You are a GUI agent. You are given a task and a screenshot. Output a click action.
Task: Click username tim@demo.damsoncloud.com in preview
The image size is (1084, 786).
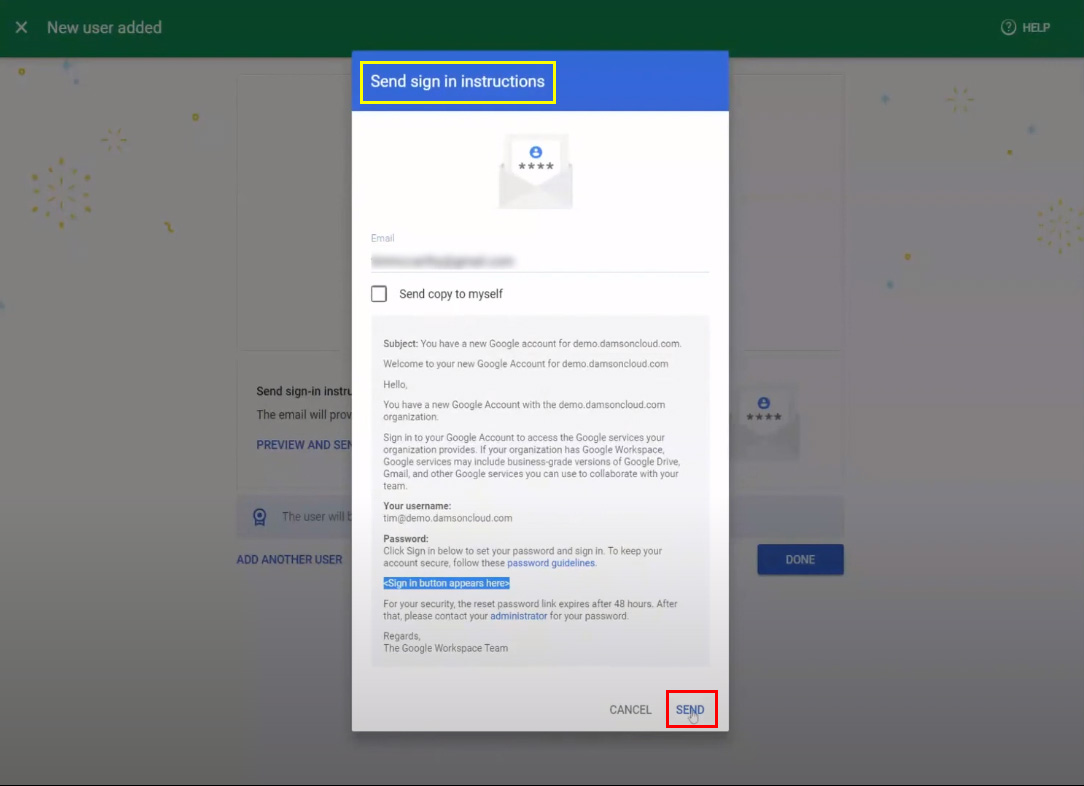tap(447, 519)
